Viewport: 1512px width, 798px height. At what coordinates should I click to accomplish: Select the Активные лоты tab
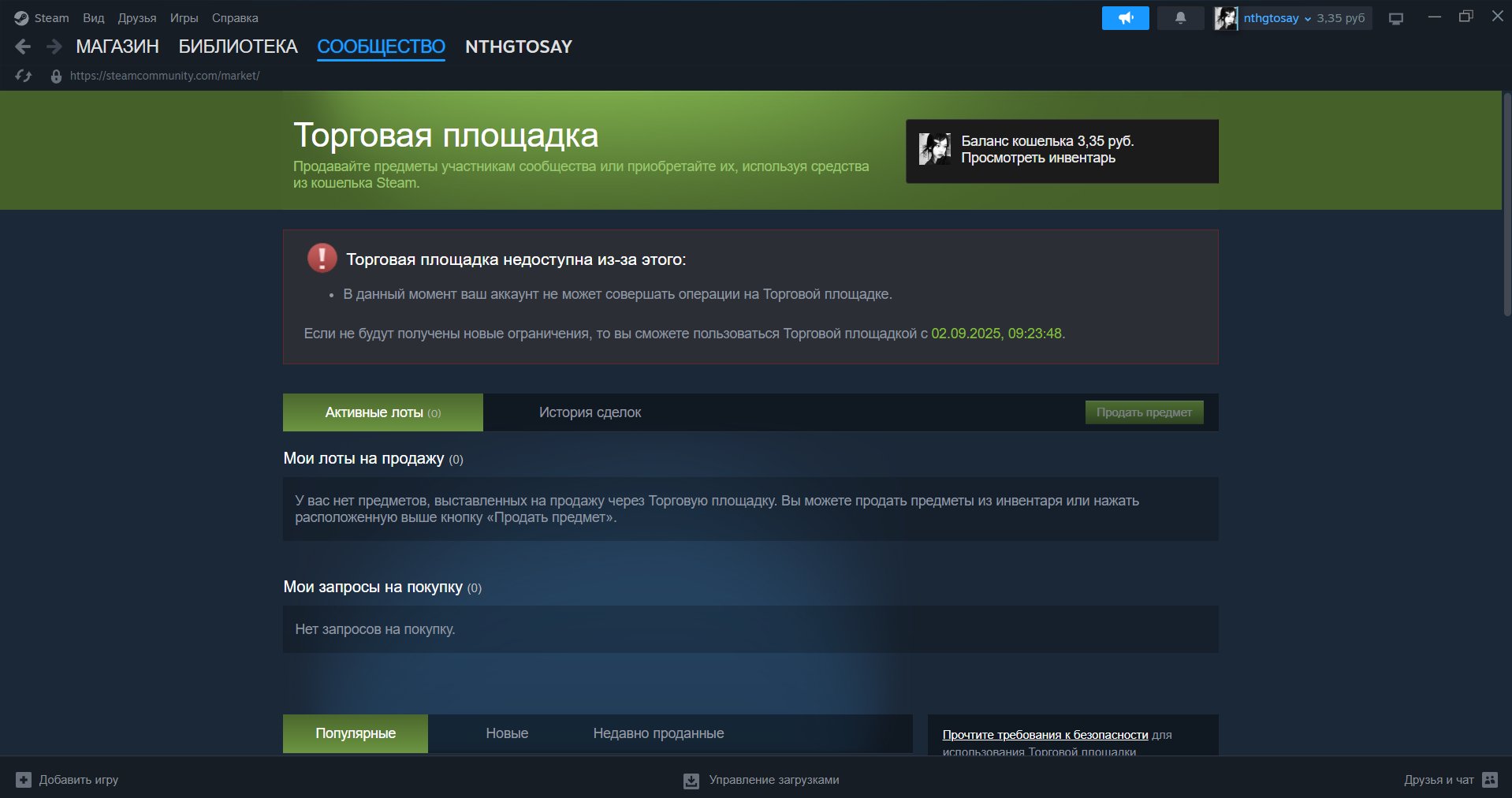(383, 412)
